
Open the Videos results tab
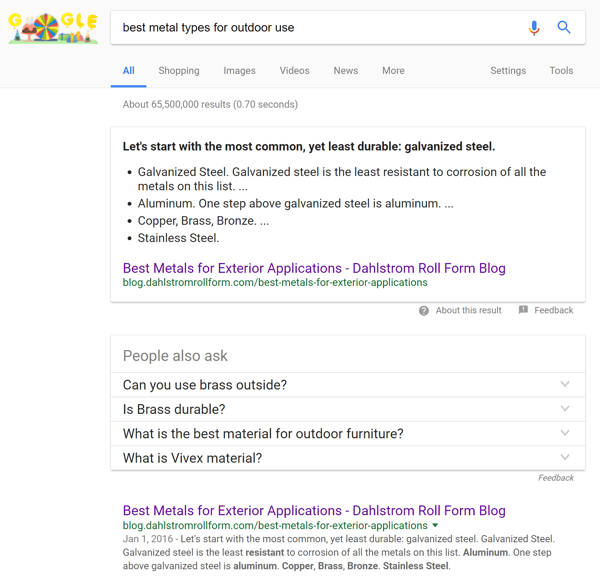(294, 71)
